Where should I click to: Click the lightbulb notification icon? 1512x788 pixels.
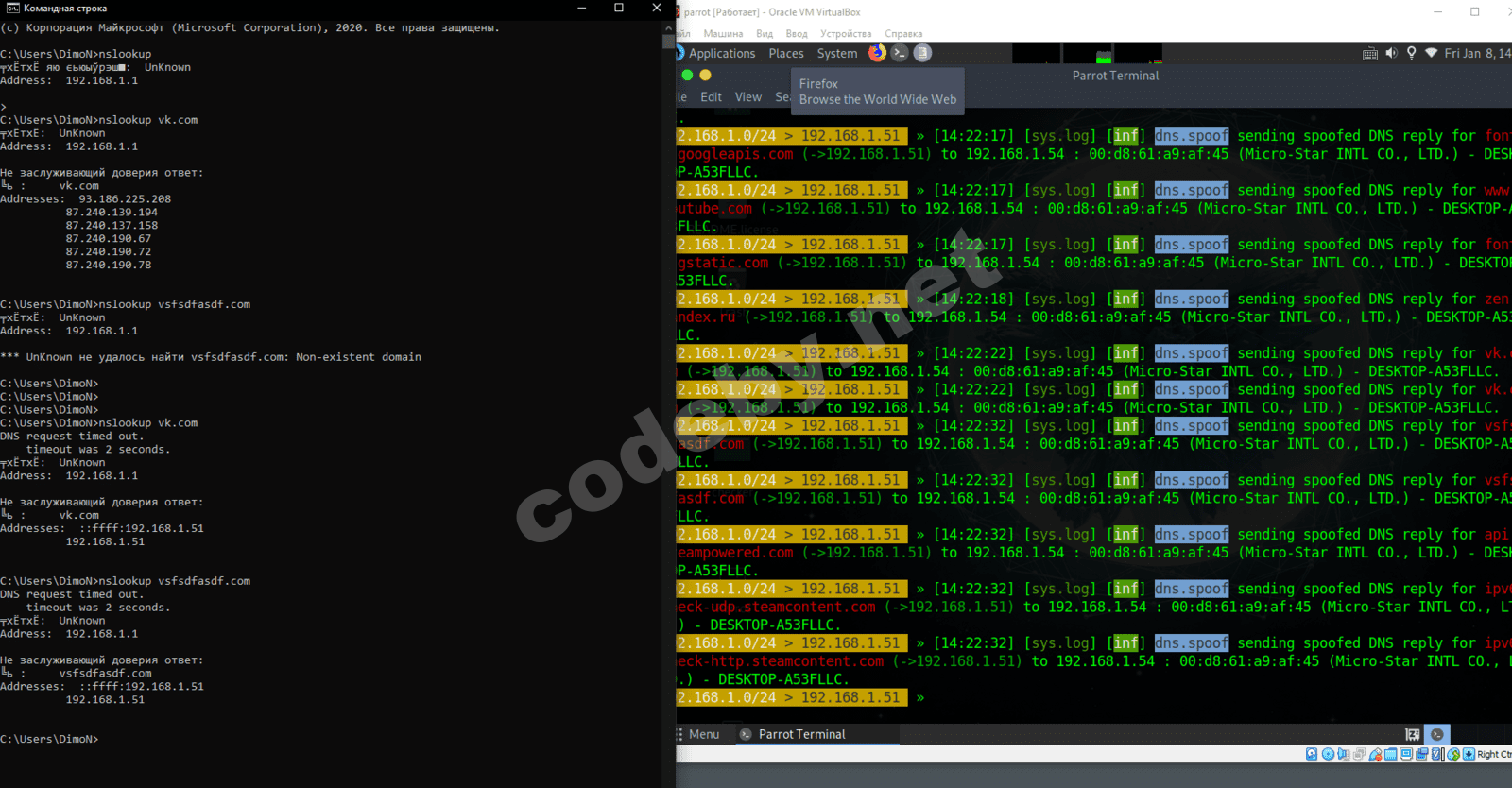coord(1411,53)
